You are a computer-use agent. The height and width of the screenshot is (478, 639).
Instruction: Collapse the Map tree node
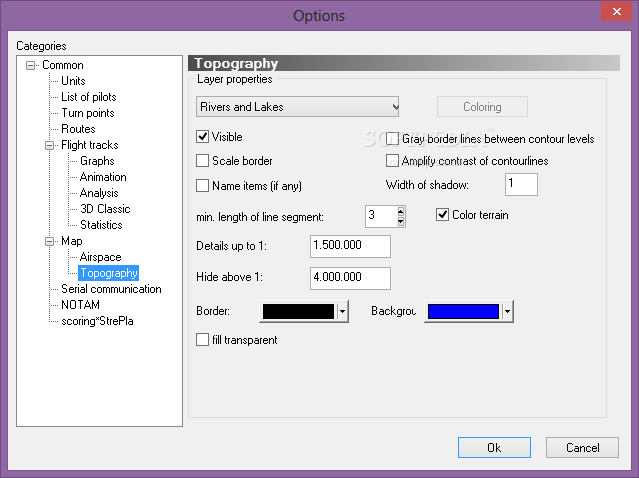tap(49, 242)
